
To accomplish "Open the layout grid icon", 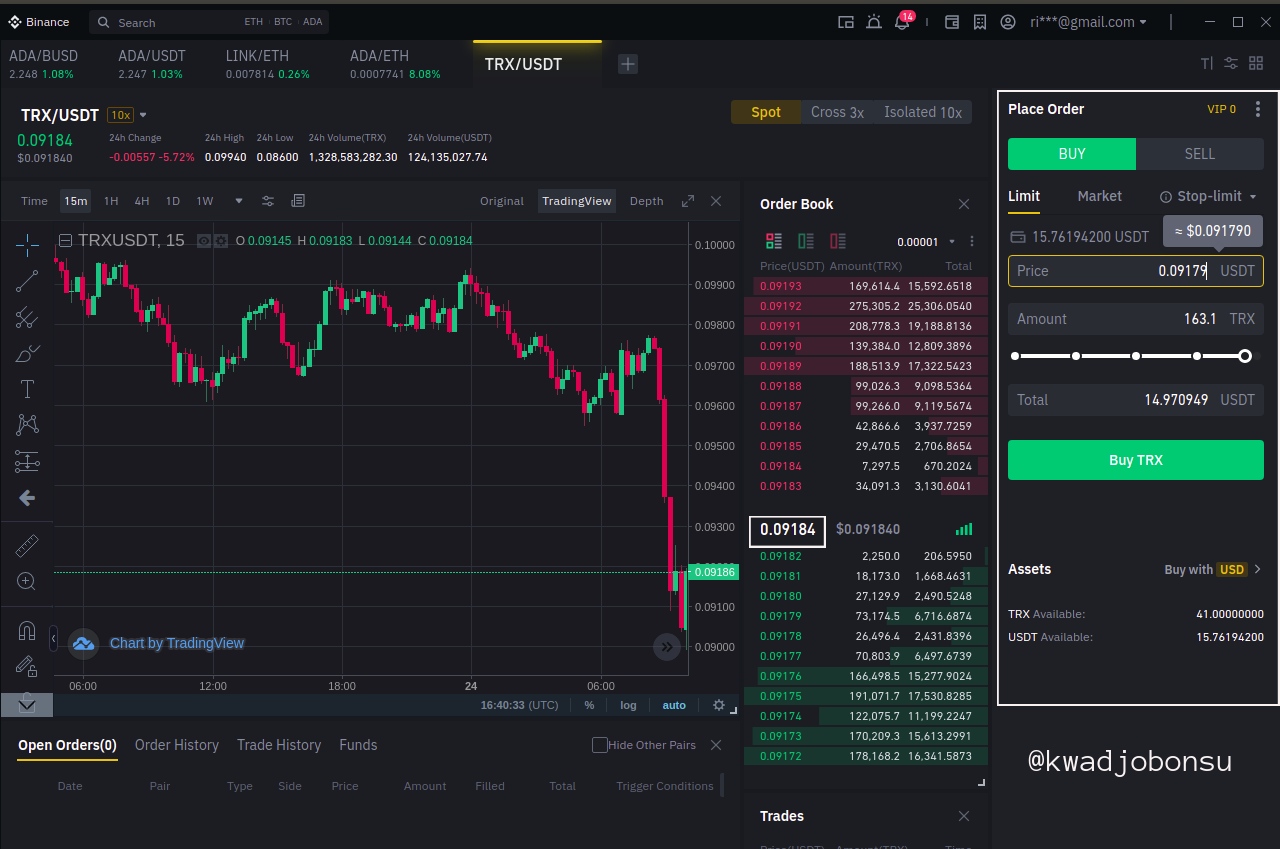I will coord(1256,63).
